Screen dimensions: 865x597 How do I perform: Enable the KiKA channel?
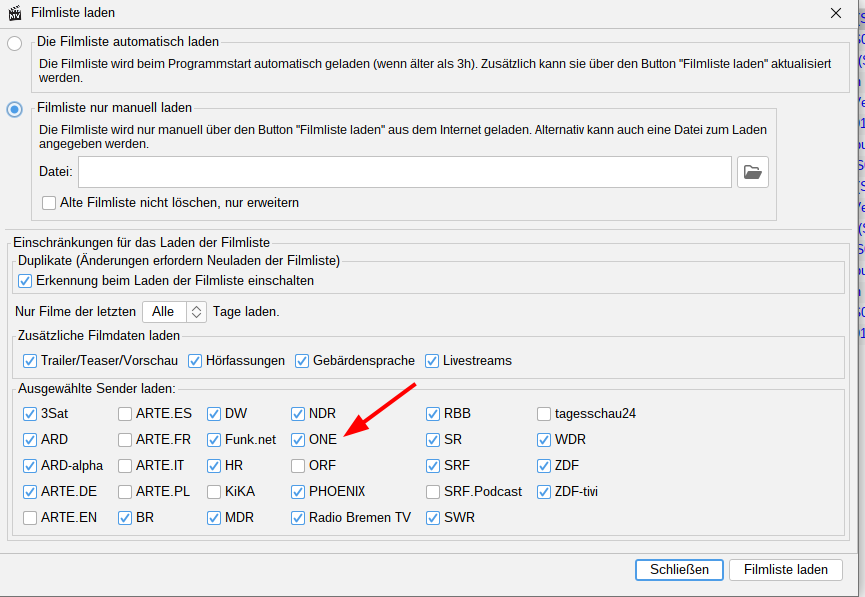[x=214, y=492]
